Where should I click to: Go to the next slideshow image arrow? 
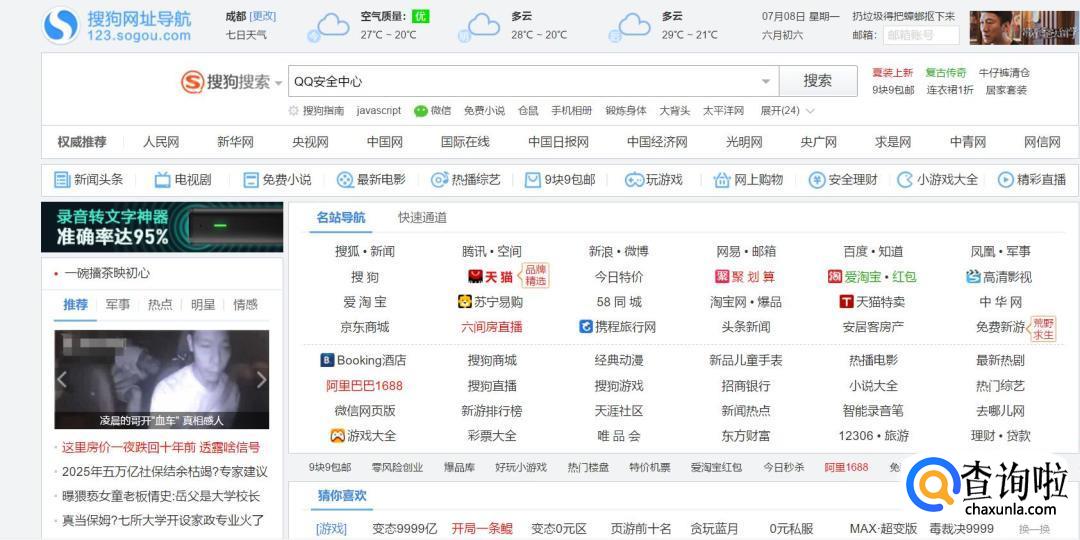tap(261, 380)
